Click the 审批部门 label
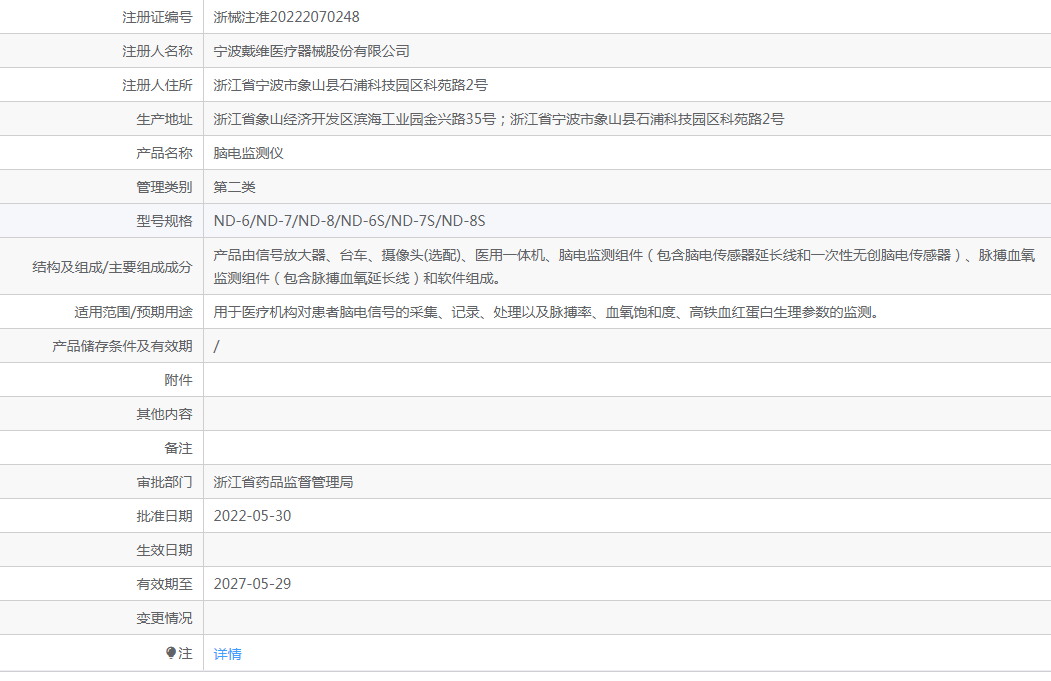The height and width of the screenshot is (681, 1051). 164,483
